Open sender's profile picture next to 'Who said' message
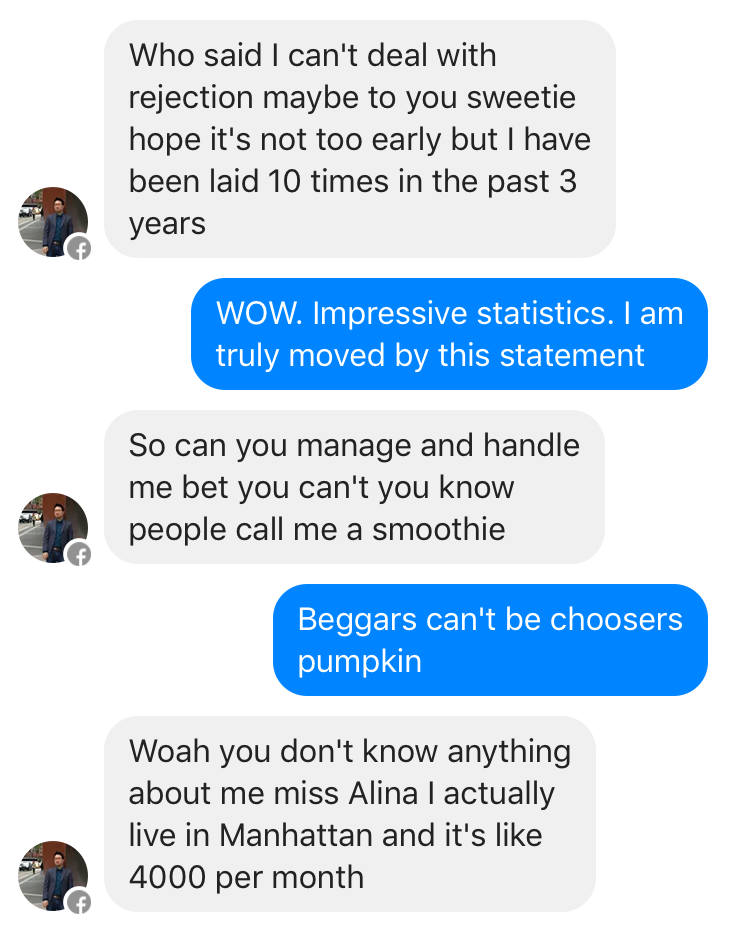747x928 pixels. tap(53, 222)
